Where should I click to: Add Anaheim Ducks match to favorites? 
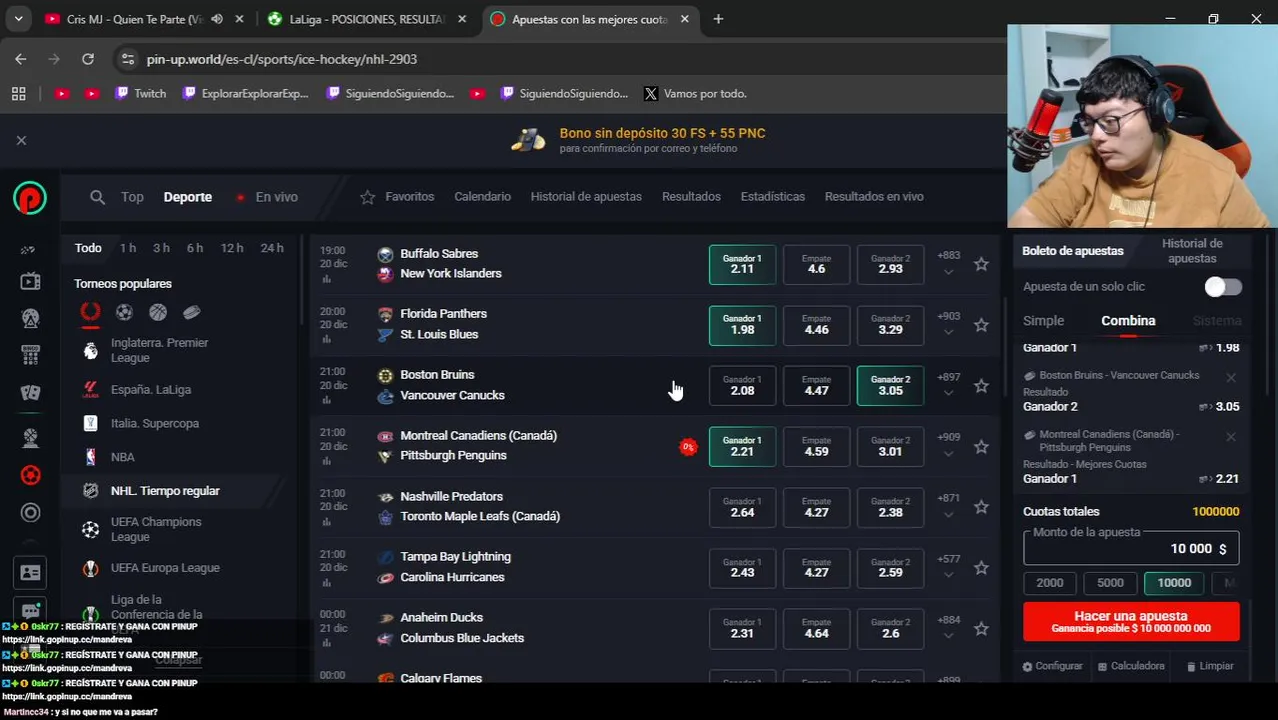coord(981,629)
